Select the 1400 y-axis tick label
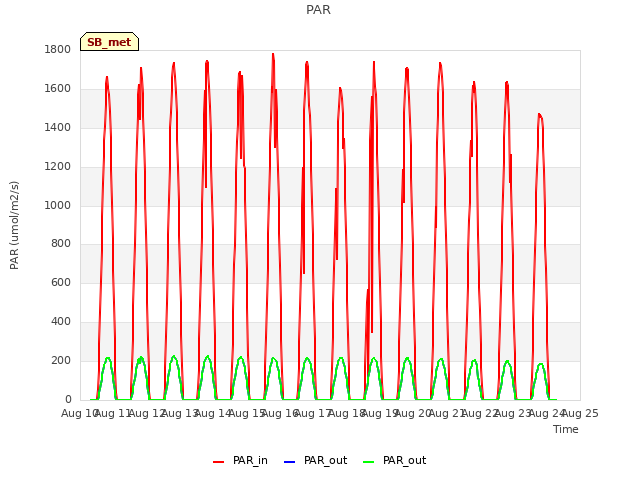The height and width of the screenshot is (480, 640). click(x=58, y=128)
